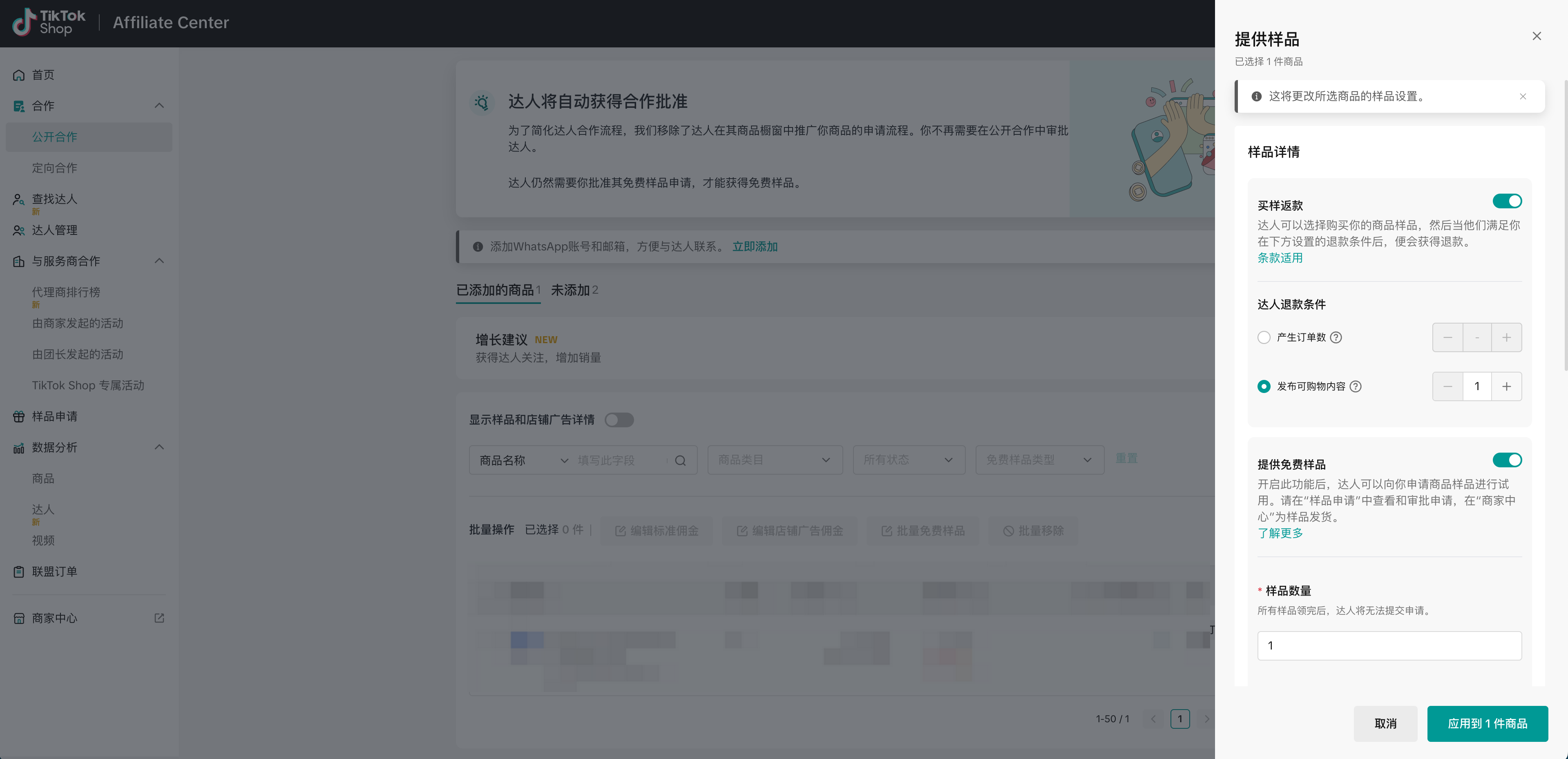The image size is (1568, 759).
Task: Click the 立即添加 link for WhatsApp
Action: coord(755,246)
